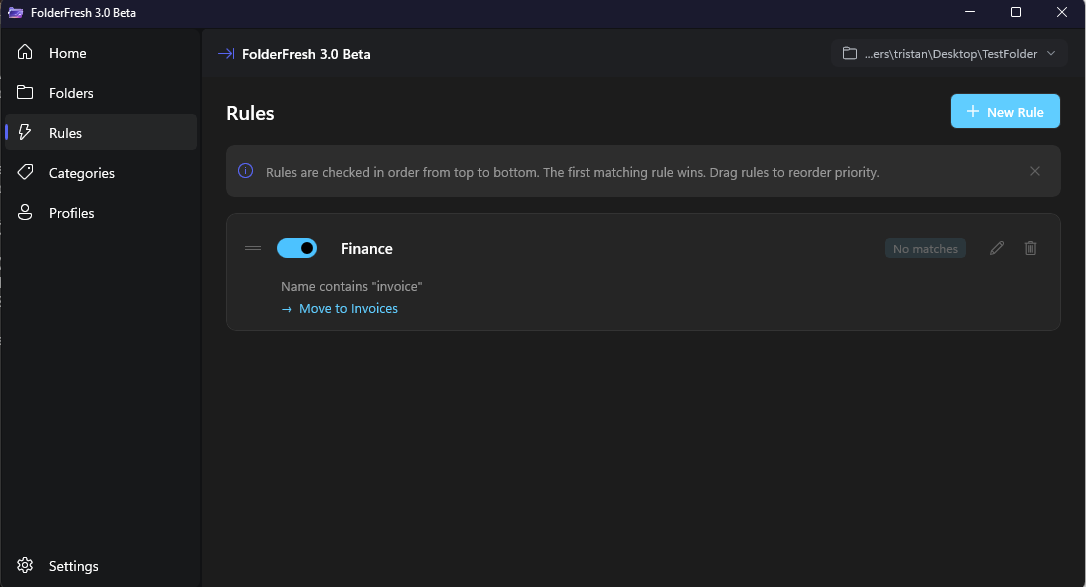Screen dimensions: 1086x587
Task: Click the info circle icon in the banner
Action: [245, 171]
